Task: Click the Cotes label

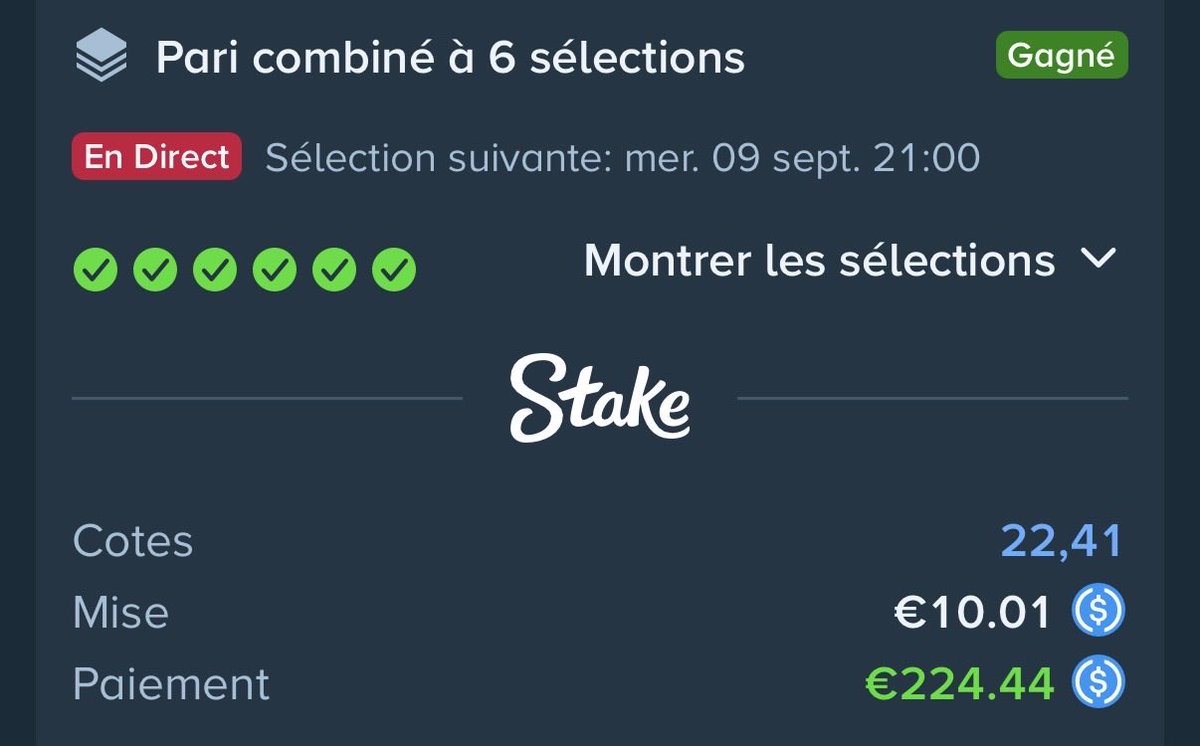Action: (x=133, y=541)
